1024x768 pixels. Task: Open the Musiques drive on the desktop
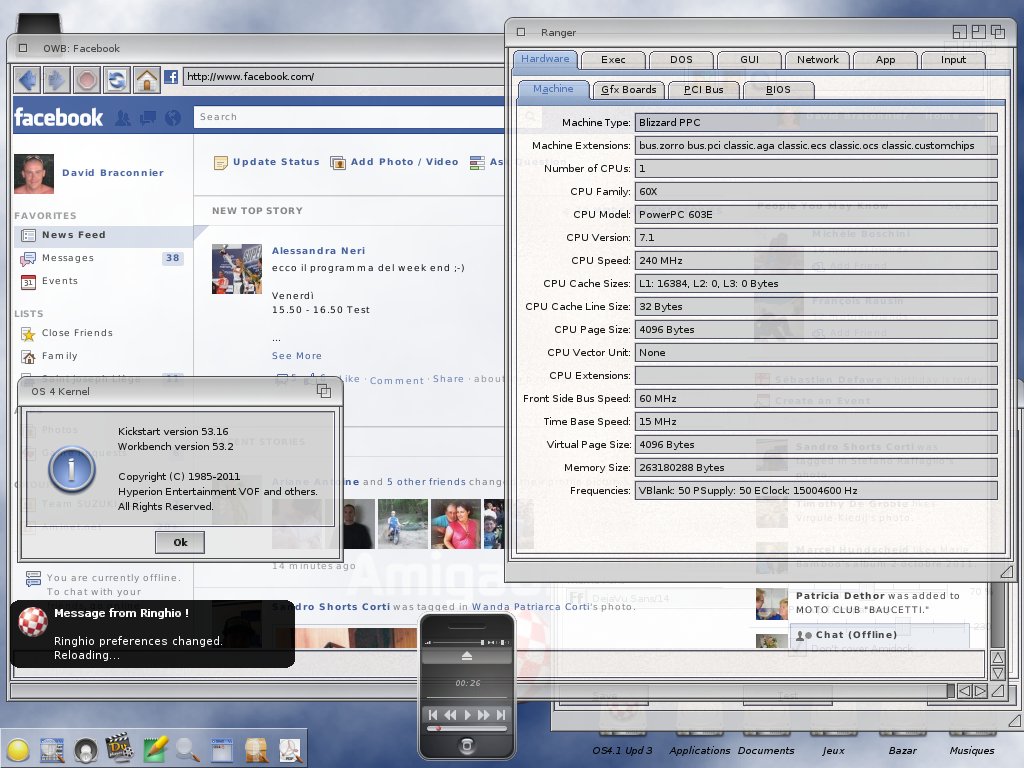point(972,751)
